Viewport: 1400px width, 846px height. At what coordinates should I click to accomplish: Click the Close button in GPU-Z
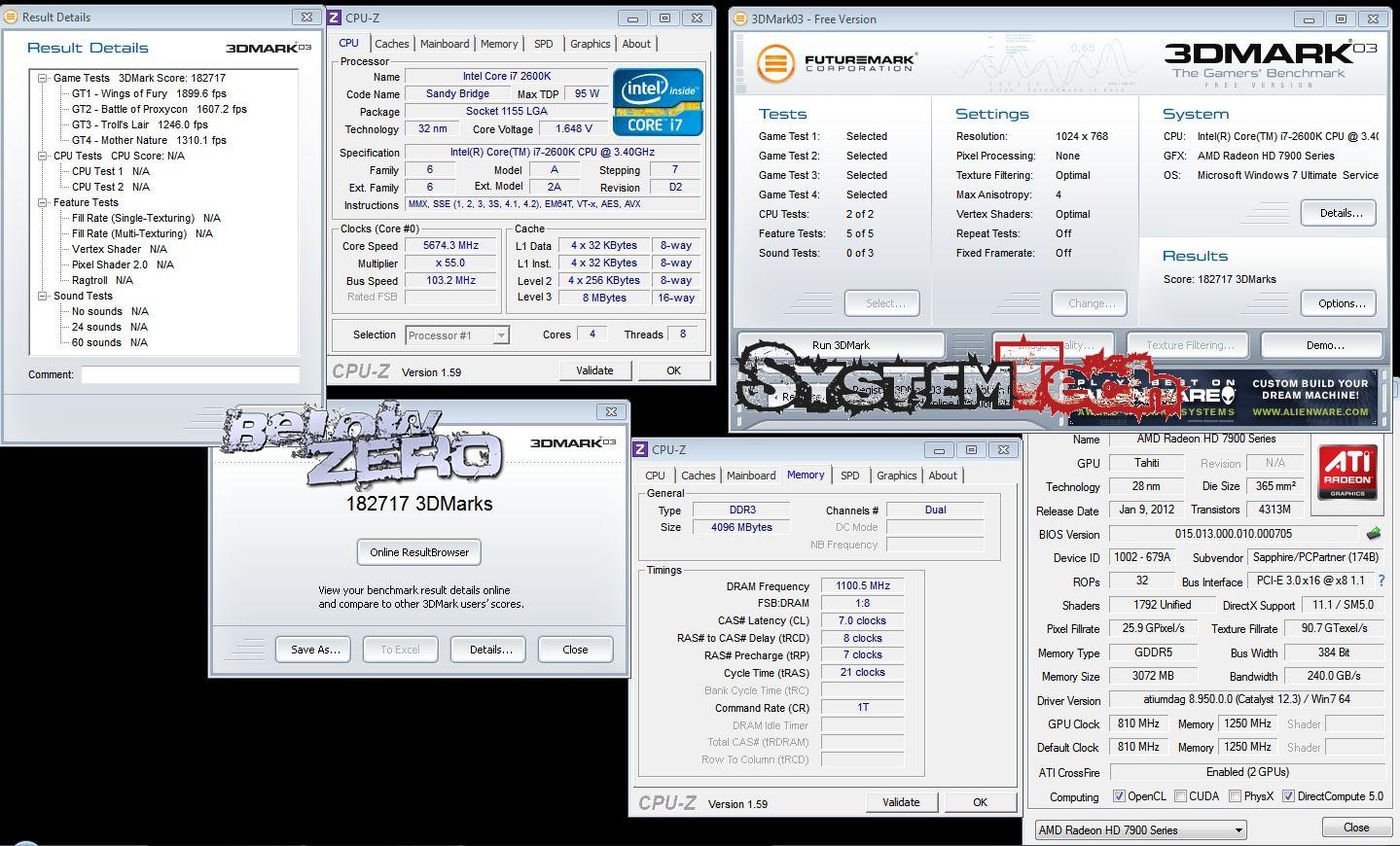pyautogui.click(x=1356, y=828)
